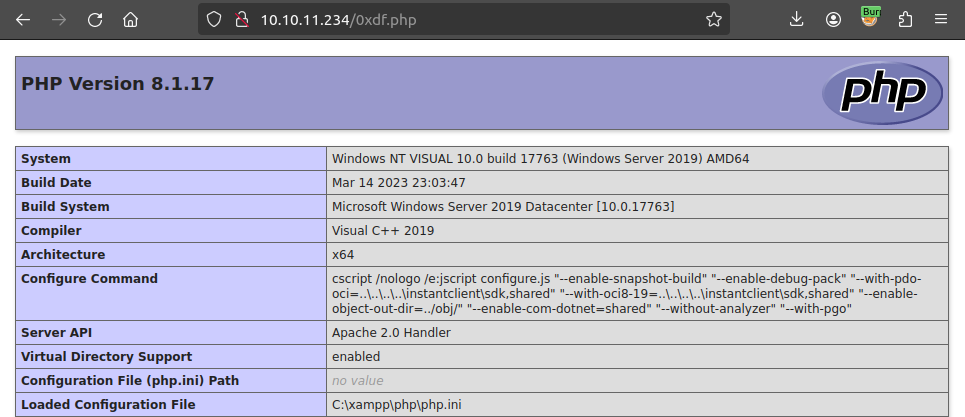Viewport: 965px width, 417px height.
Task: Go back to the previous page
Action: [x=23, y=19]
